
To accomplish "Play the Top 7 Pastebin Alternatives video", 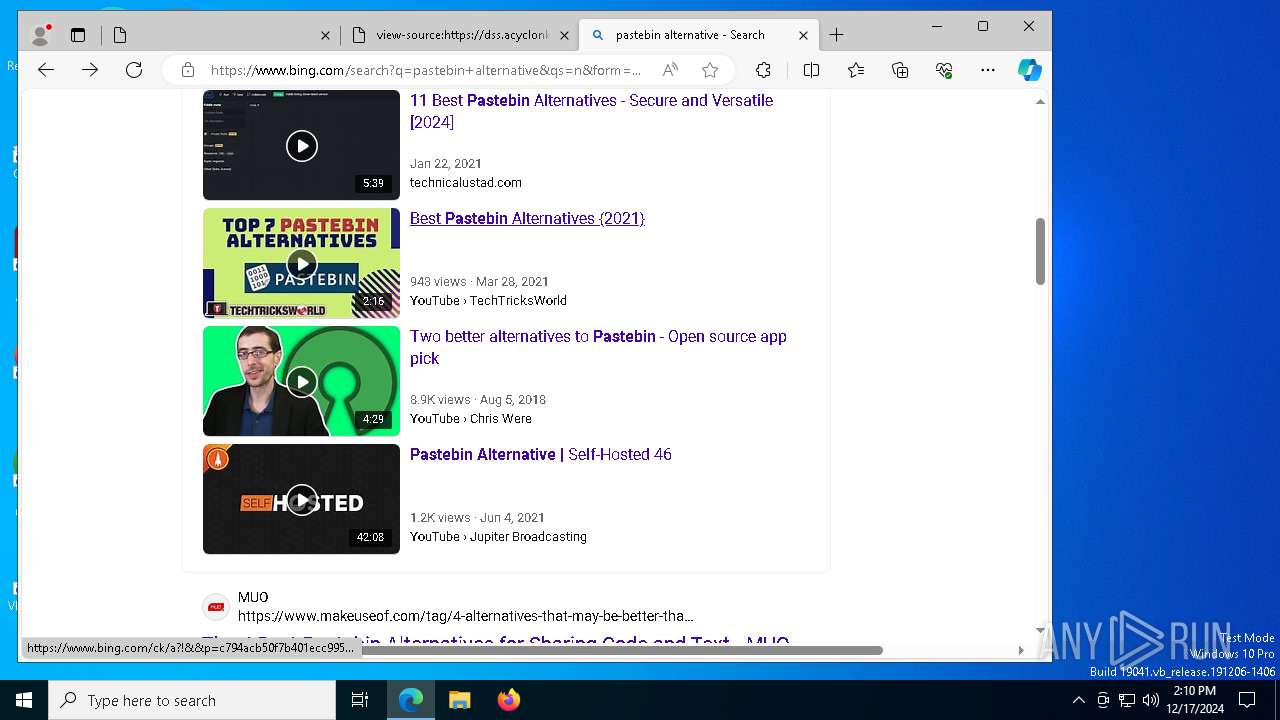I will pyautogui.click(x=301, y=263).
